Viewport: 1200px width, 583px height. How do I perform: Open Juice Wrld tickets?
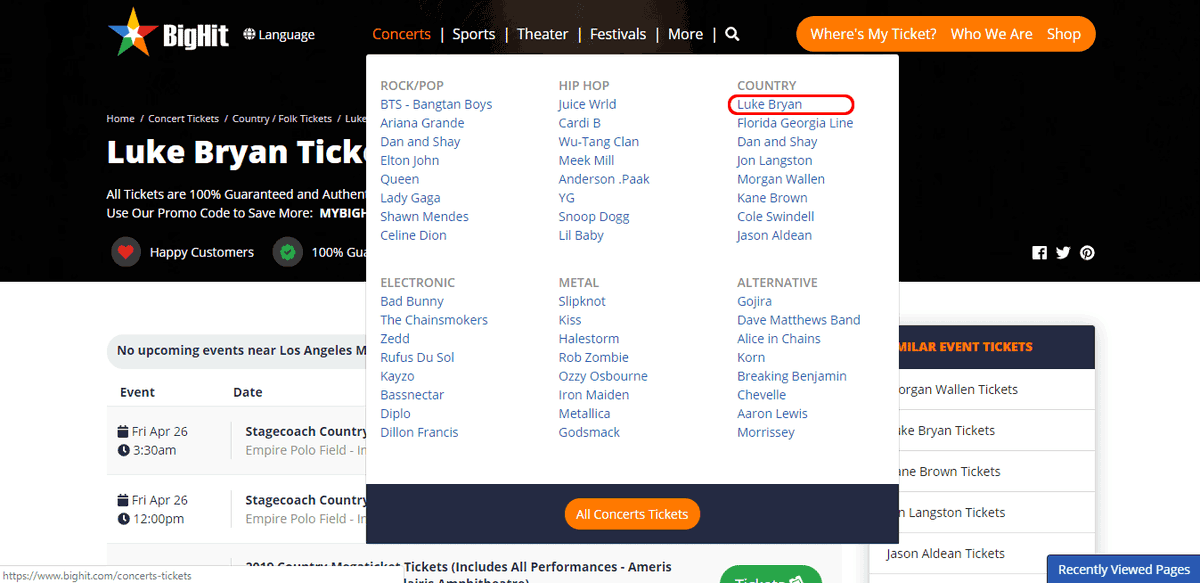tap(587, 104)
